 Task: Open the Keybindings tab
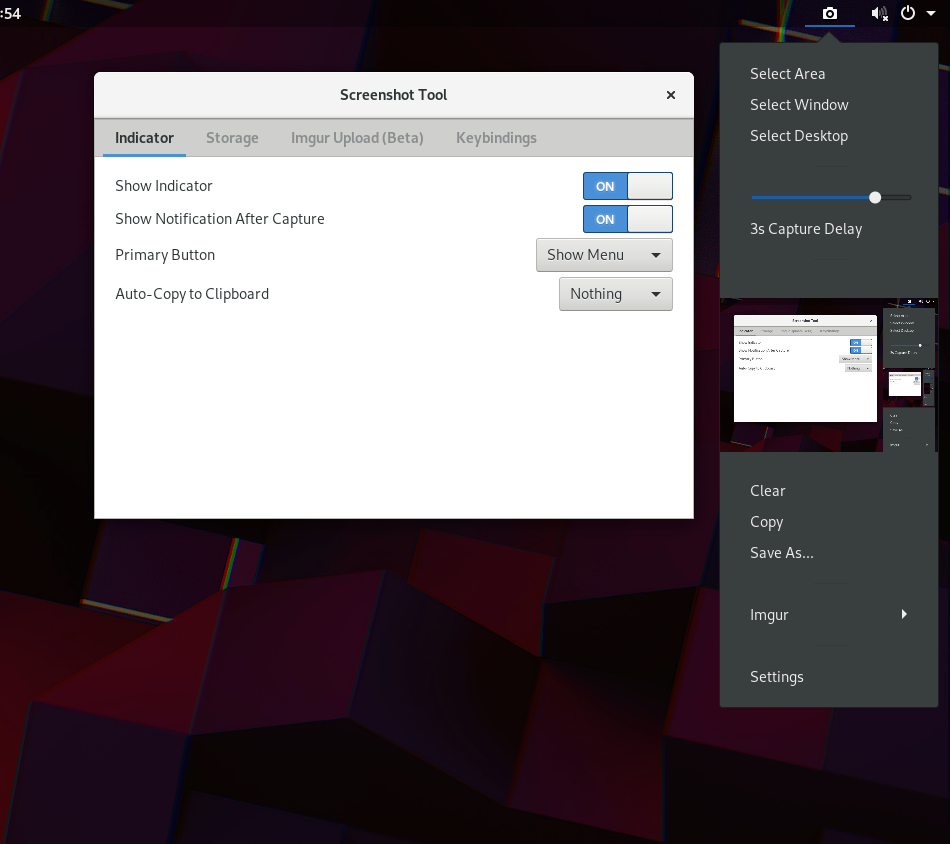496,138
